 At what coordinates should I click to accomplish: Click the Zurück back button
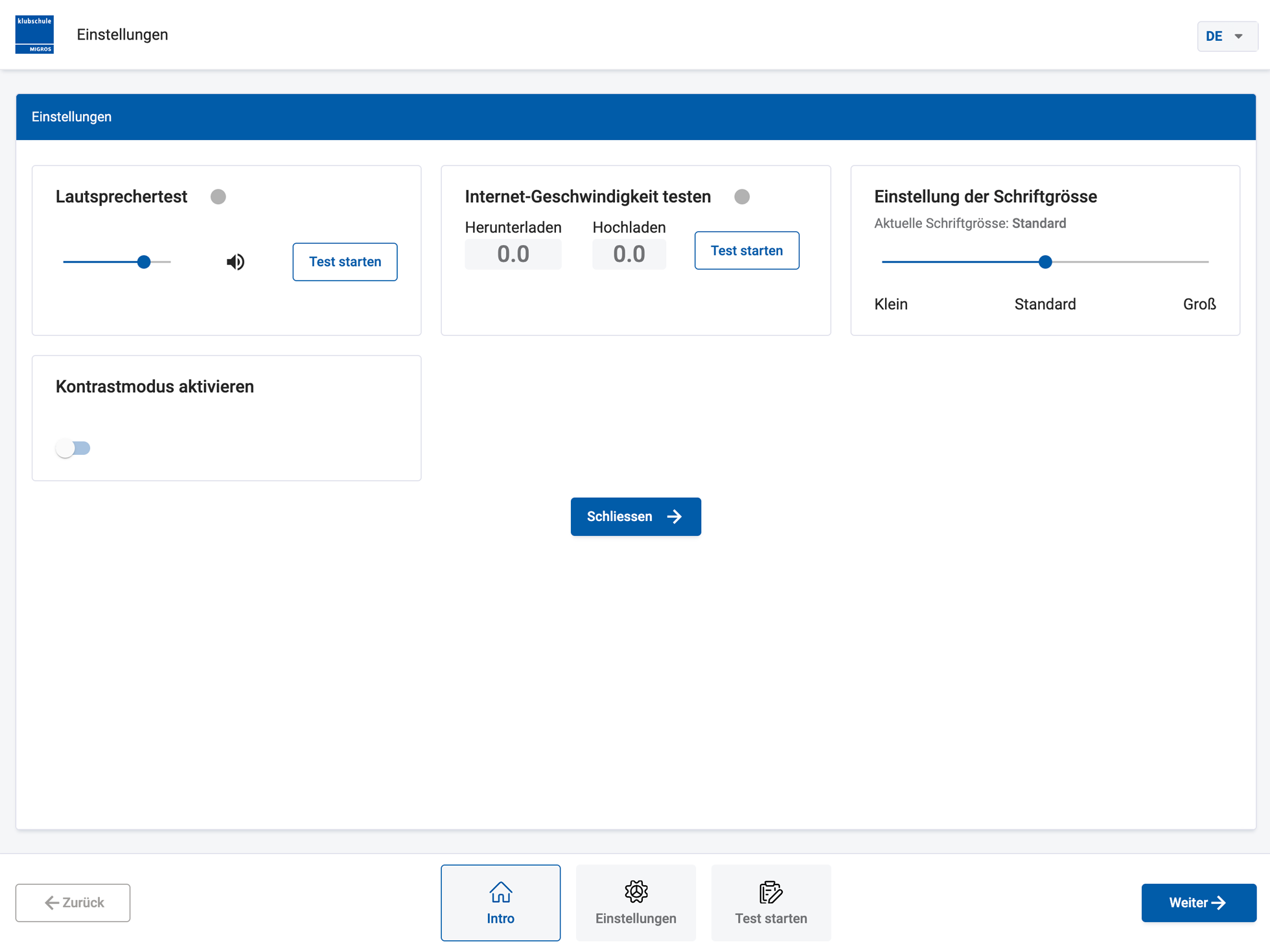click(73, 902)
